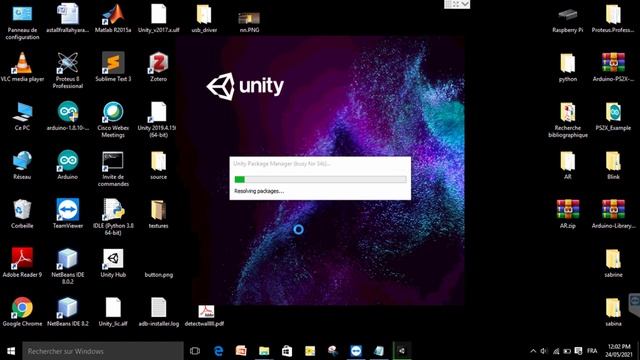Viewport: 640px width, 360px height.
Task: Open Adobe Reader 9 shortcut
Action: [22, 263]
